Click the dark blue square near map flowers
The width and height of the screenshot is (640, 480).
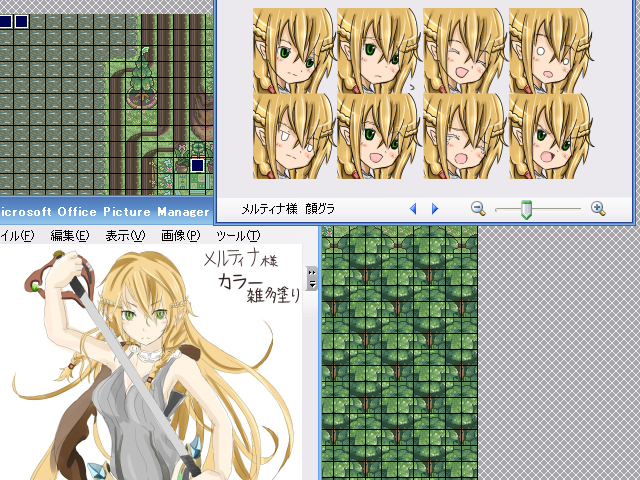198,165
